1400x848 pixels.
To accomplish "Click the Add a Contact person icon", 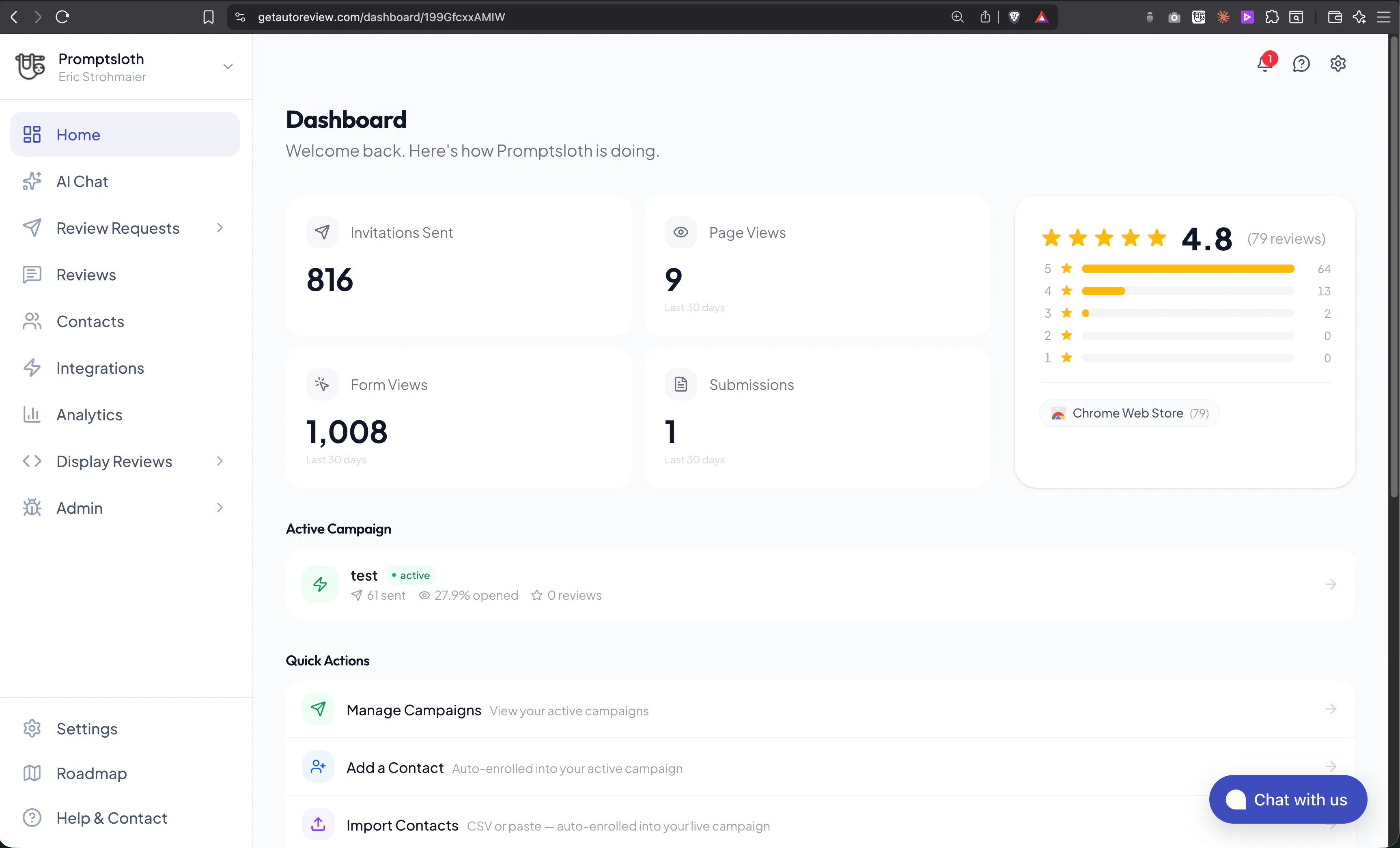I will click(318, 767).
